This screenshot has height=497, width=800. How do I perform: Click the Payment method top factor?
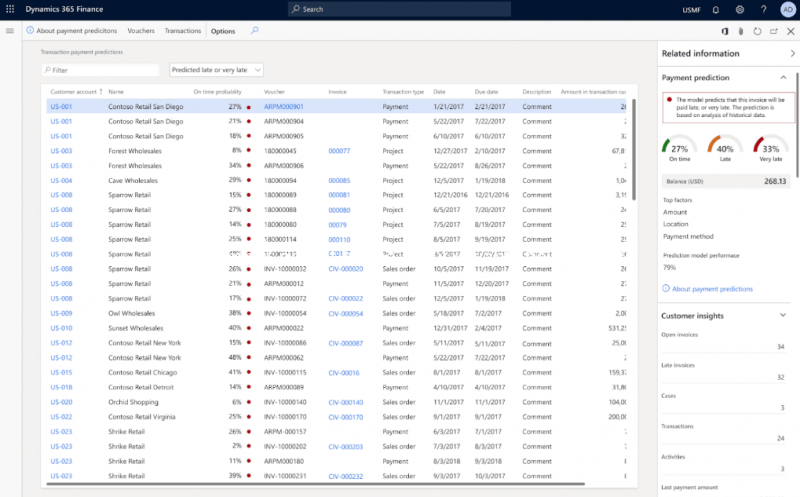tap(688, 236)
